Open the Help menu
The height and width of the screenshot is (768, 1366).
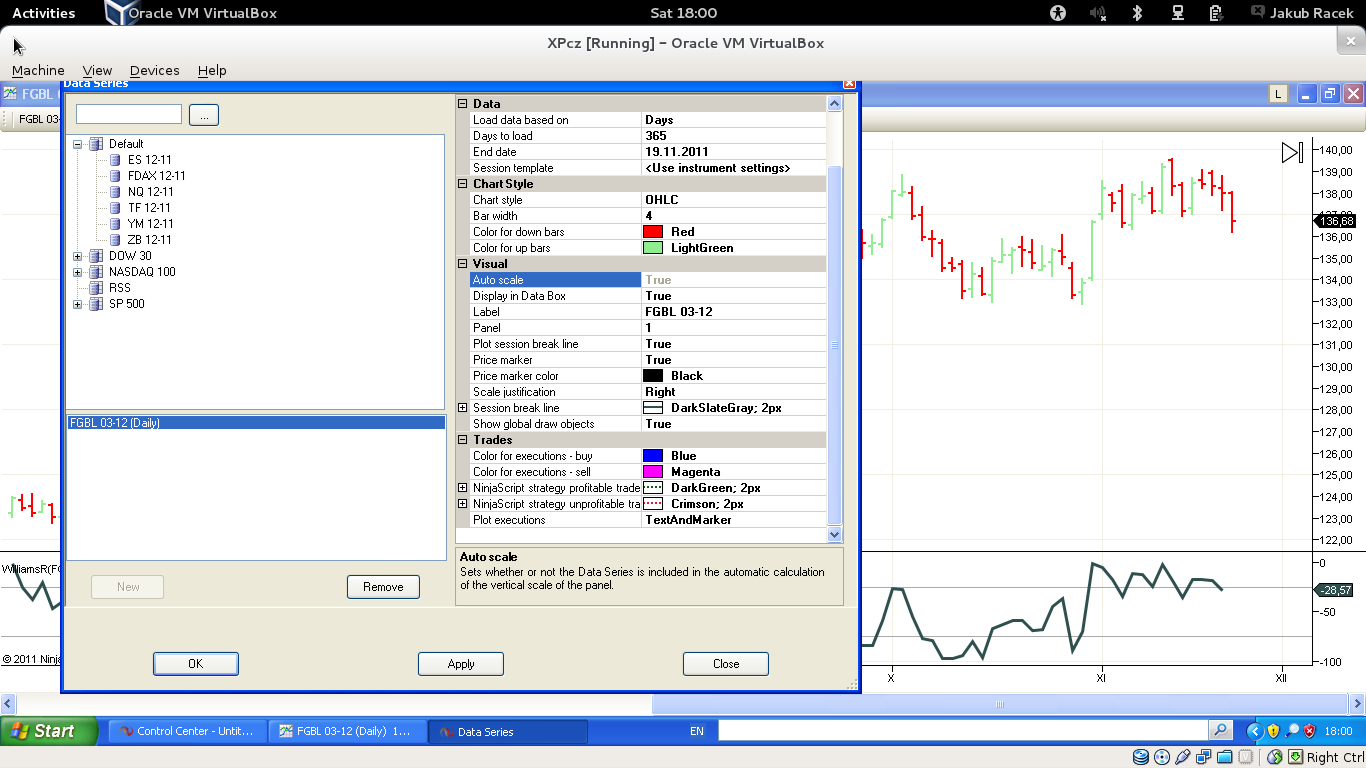[212, 70]
